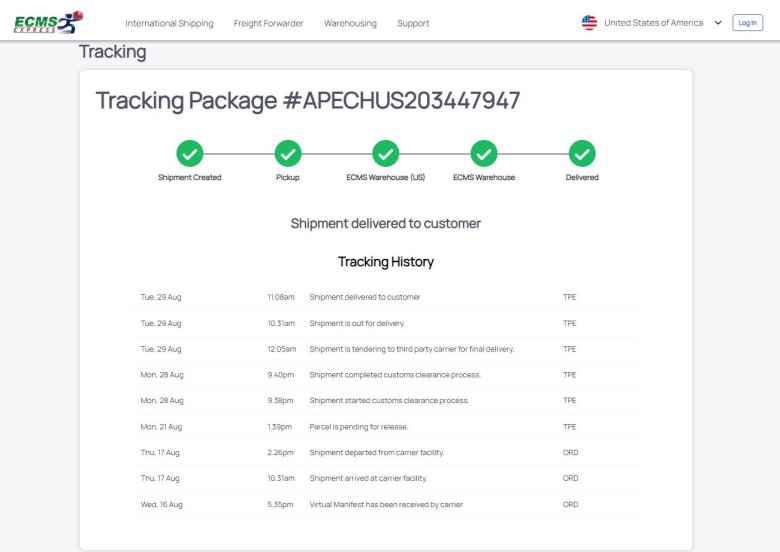Open the Warehousing menu item

pyautogui.click(x=350, y=23)
